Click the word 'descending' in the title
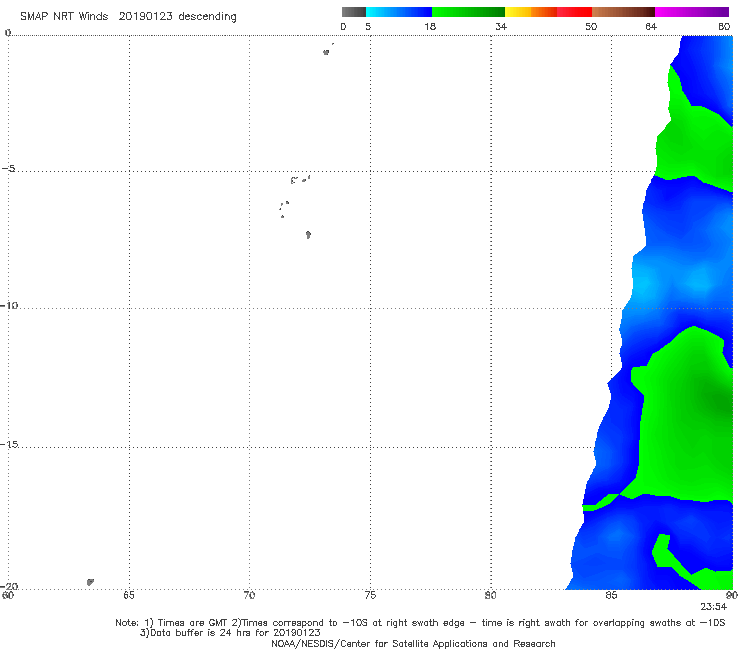This screenshot has width=740, height=650. [207, 17]
